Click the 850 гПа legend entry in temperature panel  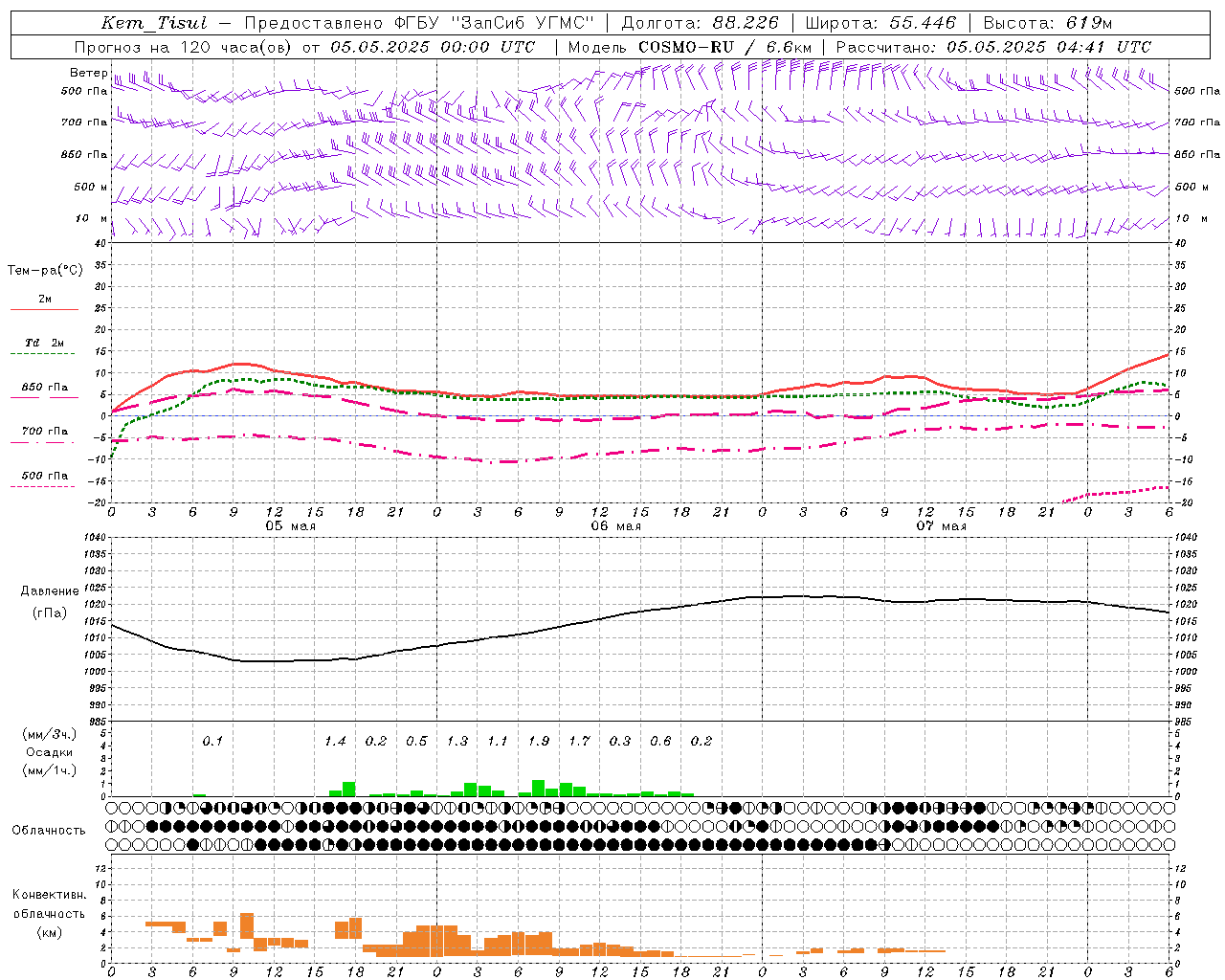(45, 388)
